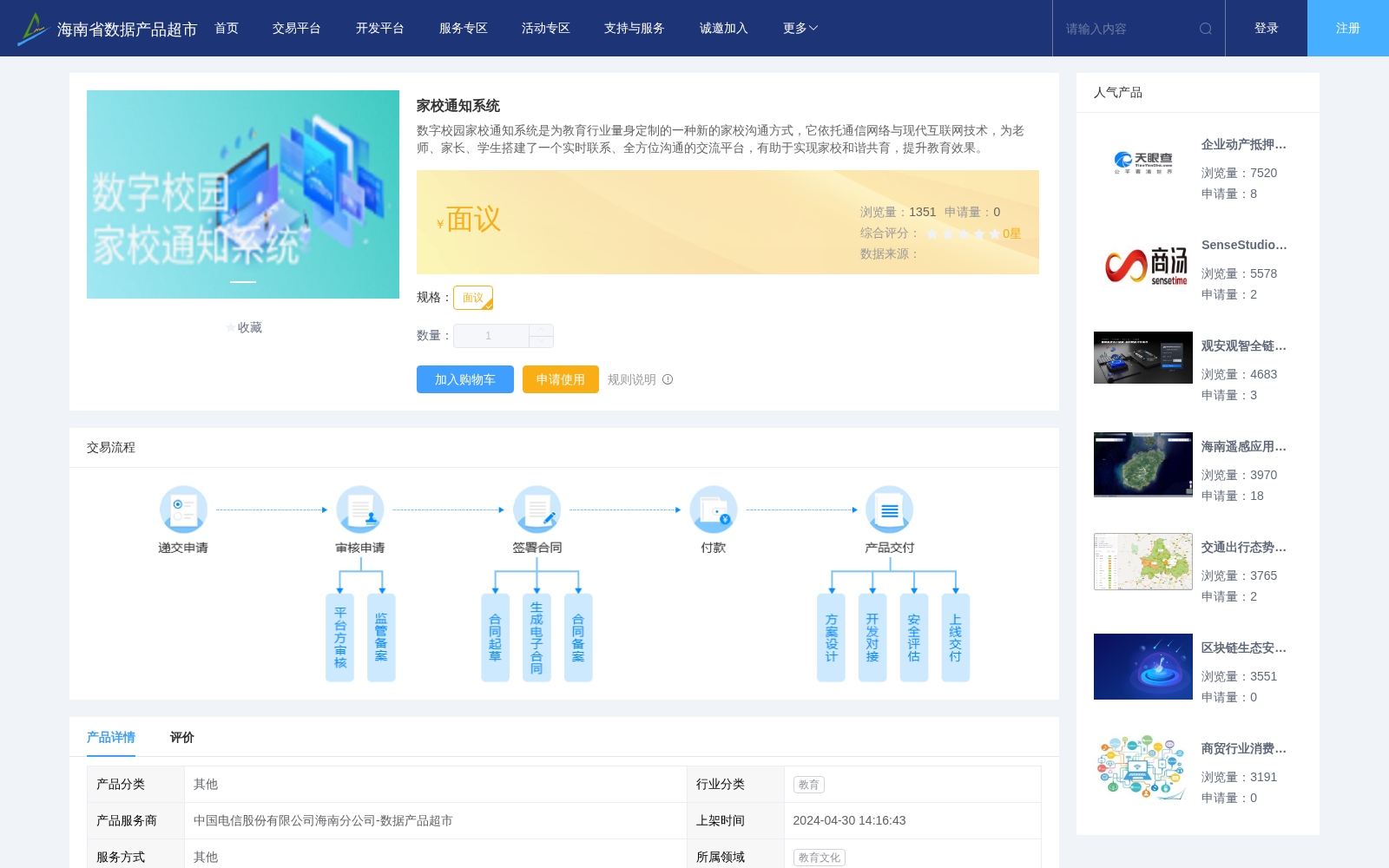Switch to the 产品详情 tab
Image resolution: width=1389 pixels, height=868 pixels.
[x=111, y=737]
